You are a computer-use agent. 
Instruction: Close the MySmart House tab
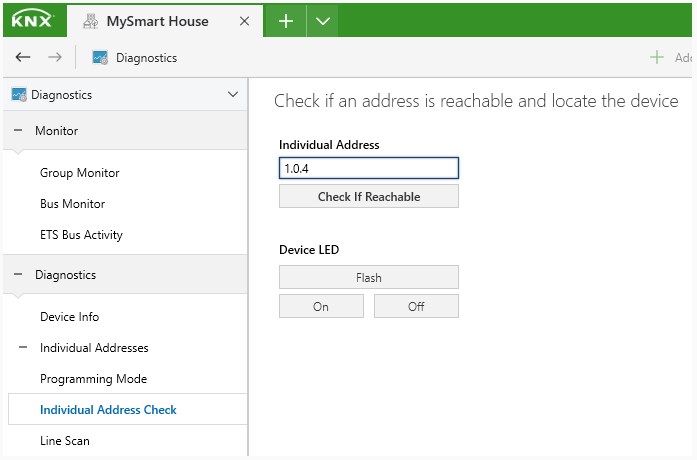(x=244, y=21)
